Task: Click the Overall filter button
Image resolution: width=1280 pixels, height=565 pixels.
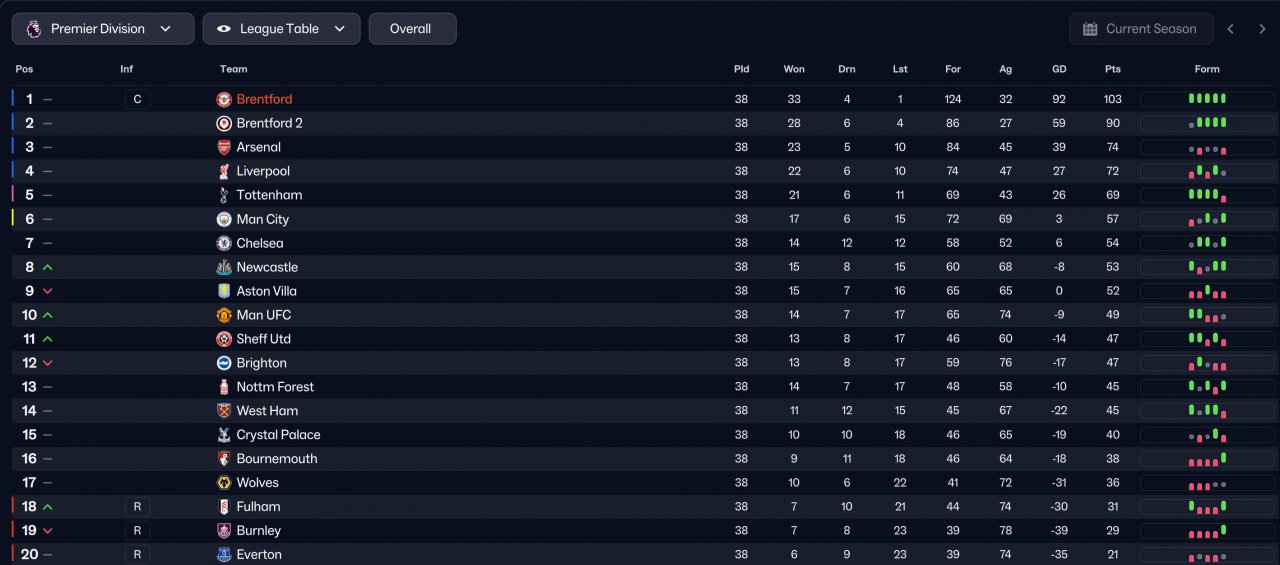Action: (412, 29)
